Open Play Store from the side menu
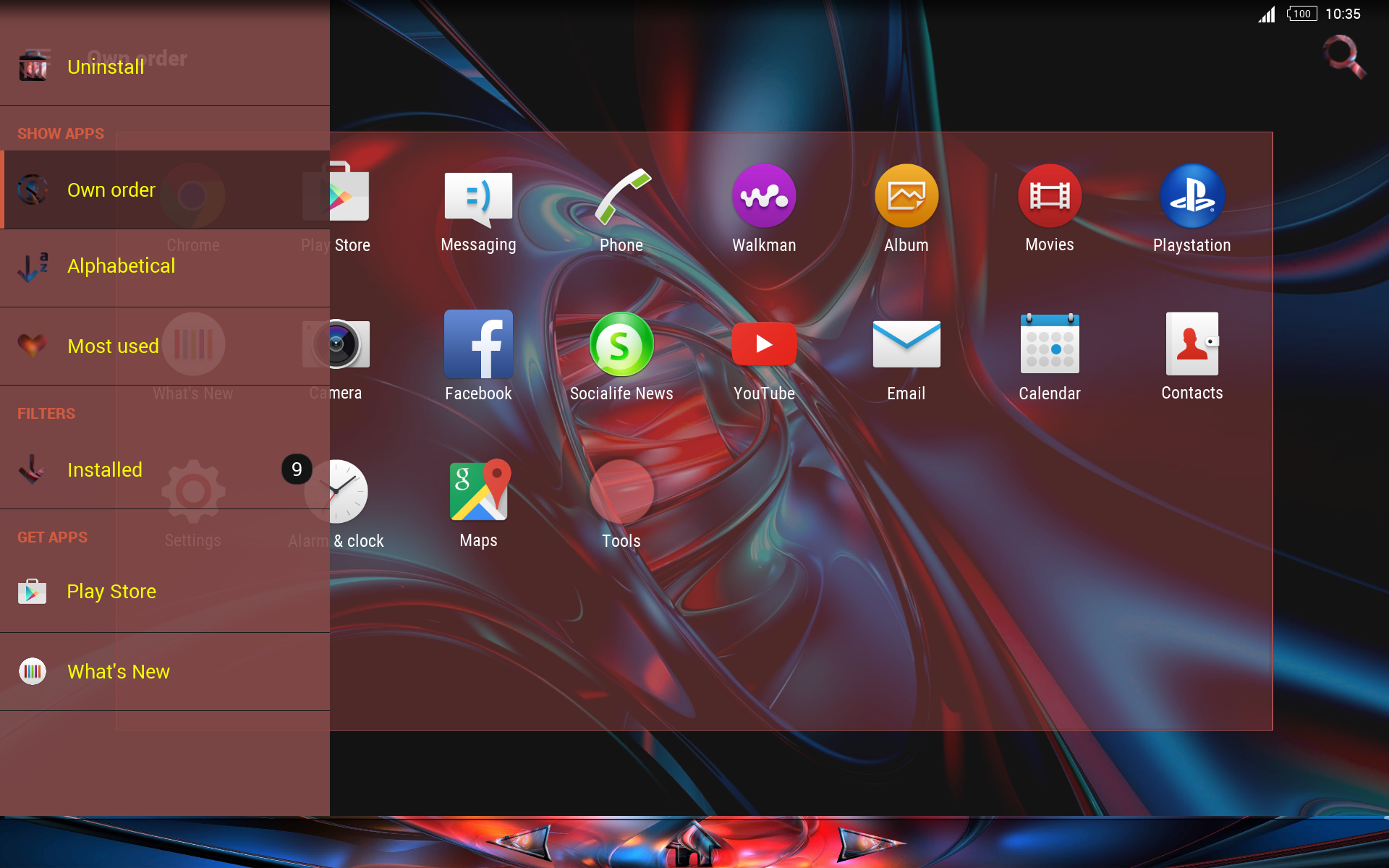This screenshot has height=868, width=1389. (x=165, y=592)
